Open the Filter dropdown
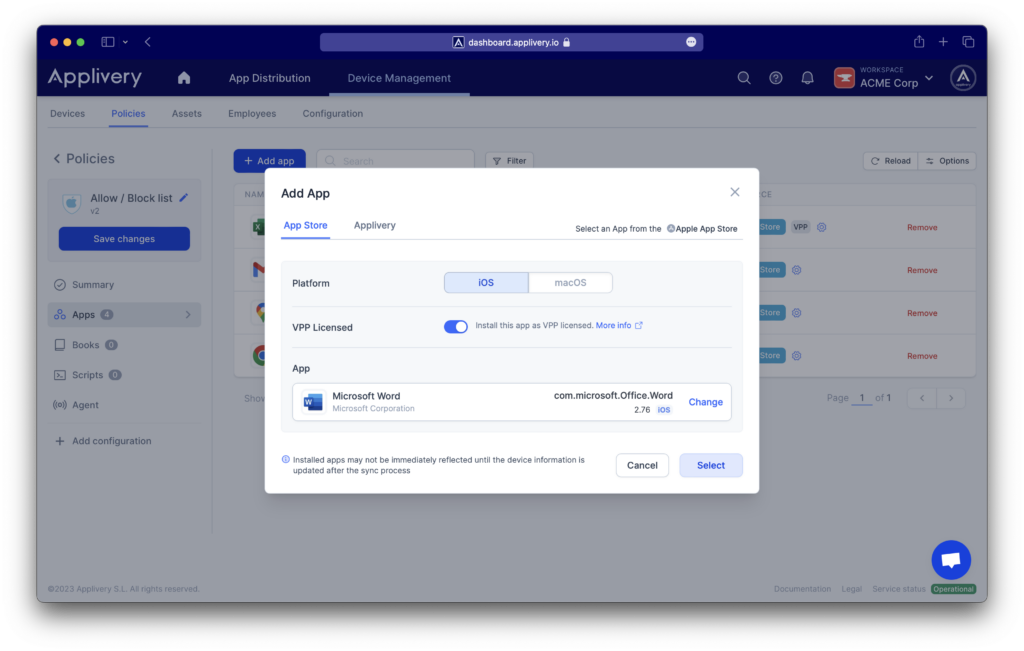1024x651 pixels. [509, 161]
